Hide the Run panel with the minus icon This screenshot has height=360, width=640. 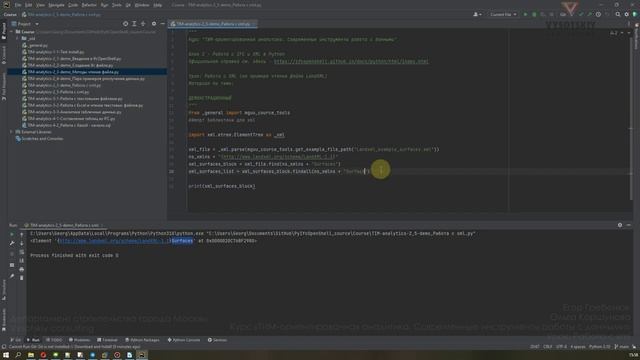coord(629,225)
